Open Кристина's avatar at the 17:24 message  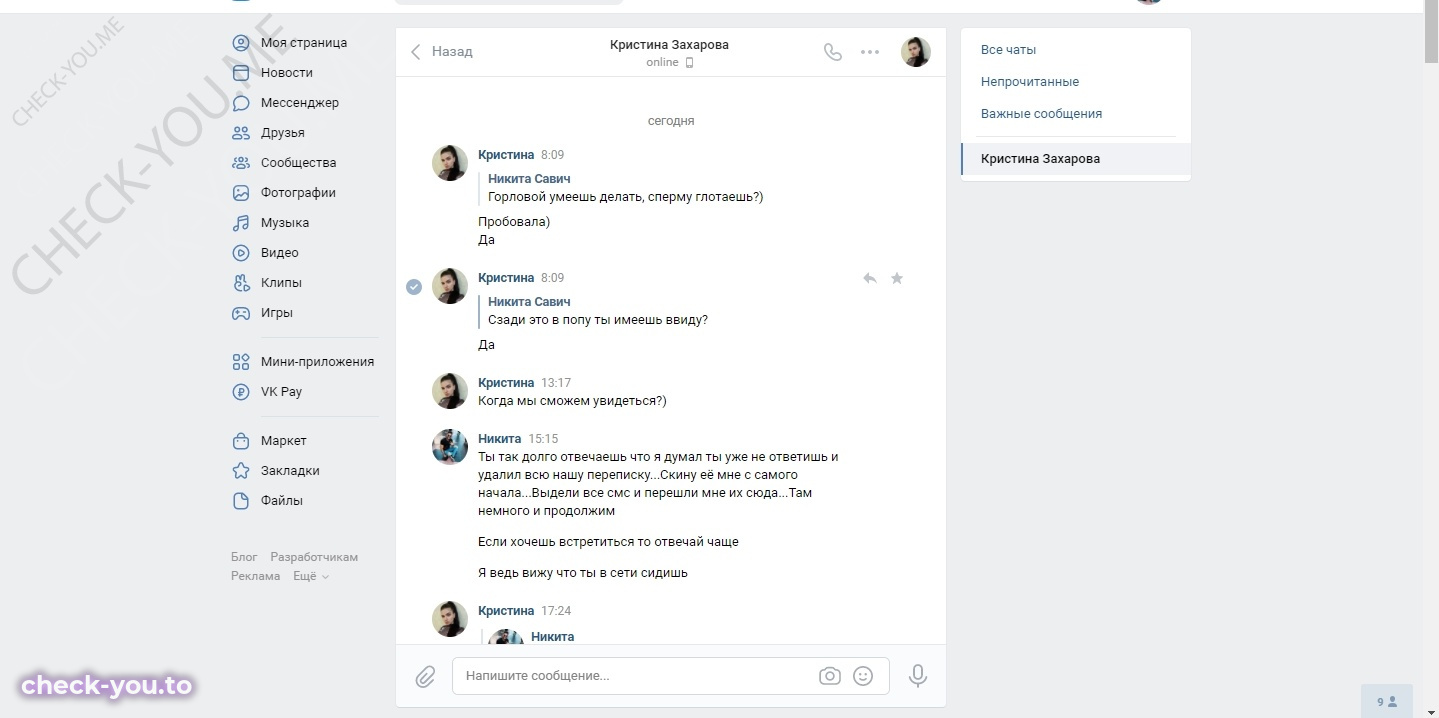coord(450,619)
